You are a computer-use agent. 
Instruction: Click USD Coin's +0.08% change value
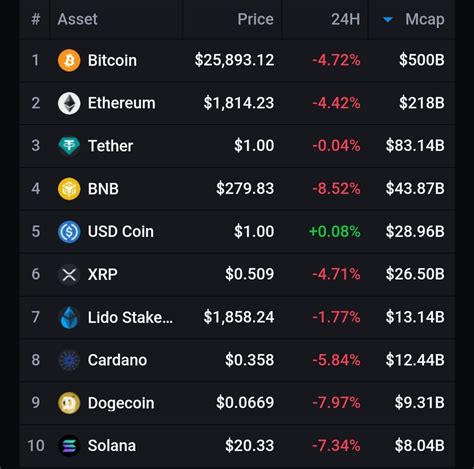(x=335, y=231)
